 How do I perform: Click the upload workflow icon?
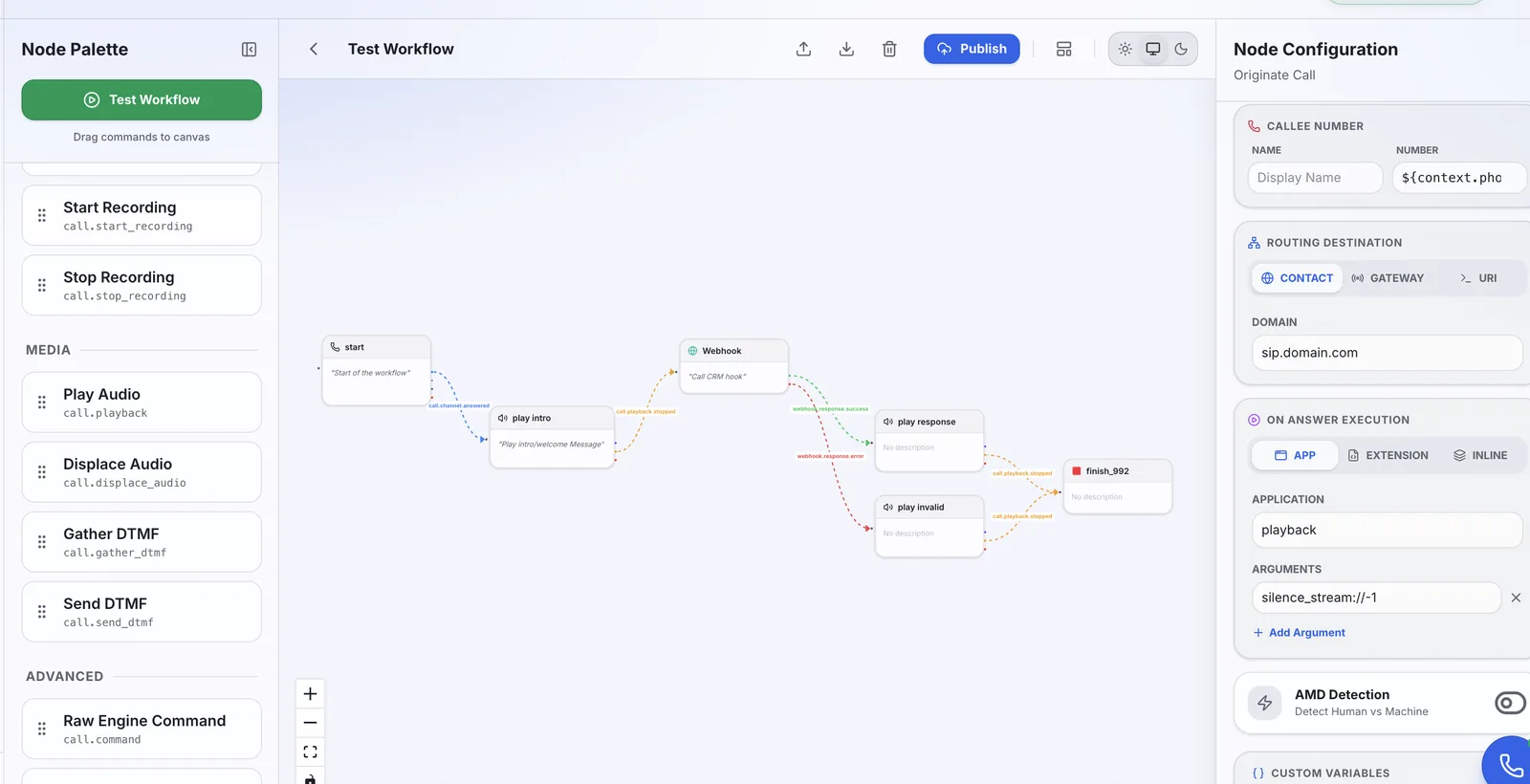(804, 49)
